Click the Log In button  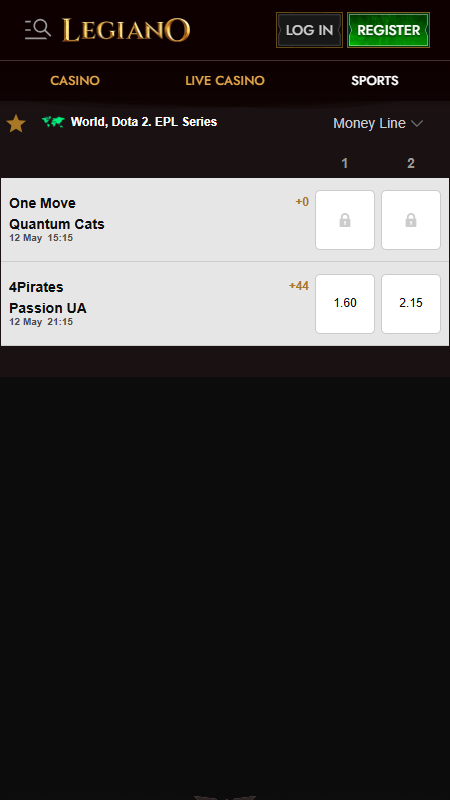(309, 30)
